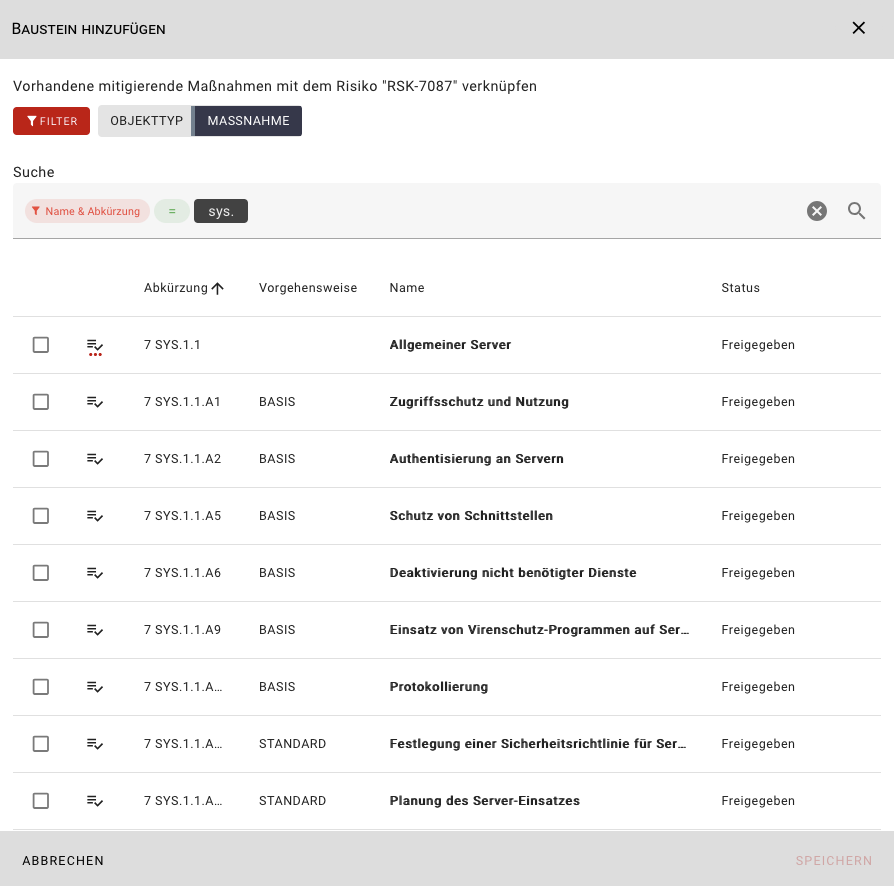Change the equals operator chip
Image resolution: width=894 pixels, height=886 pixels.
(x=172, y=211)
